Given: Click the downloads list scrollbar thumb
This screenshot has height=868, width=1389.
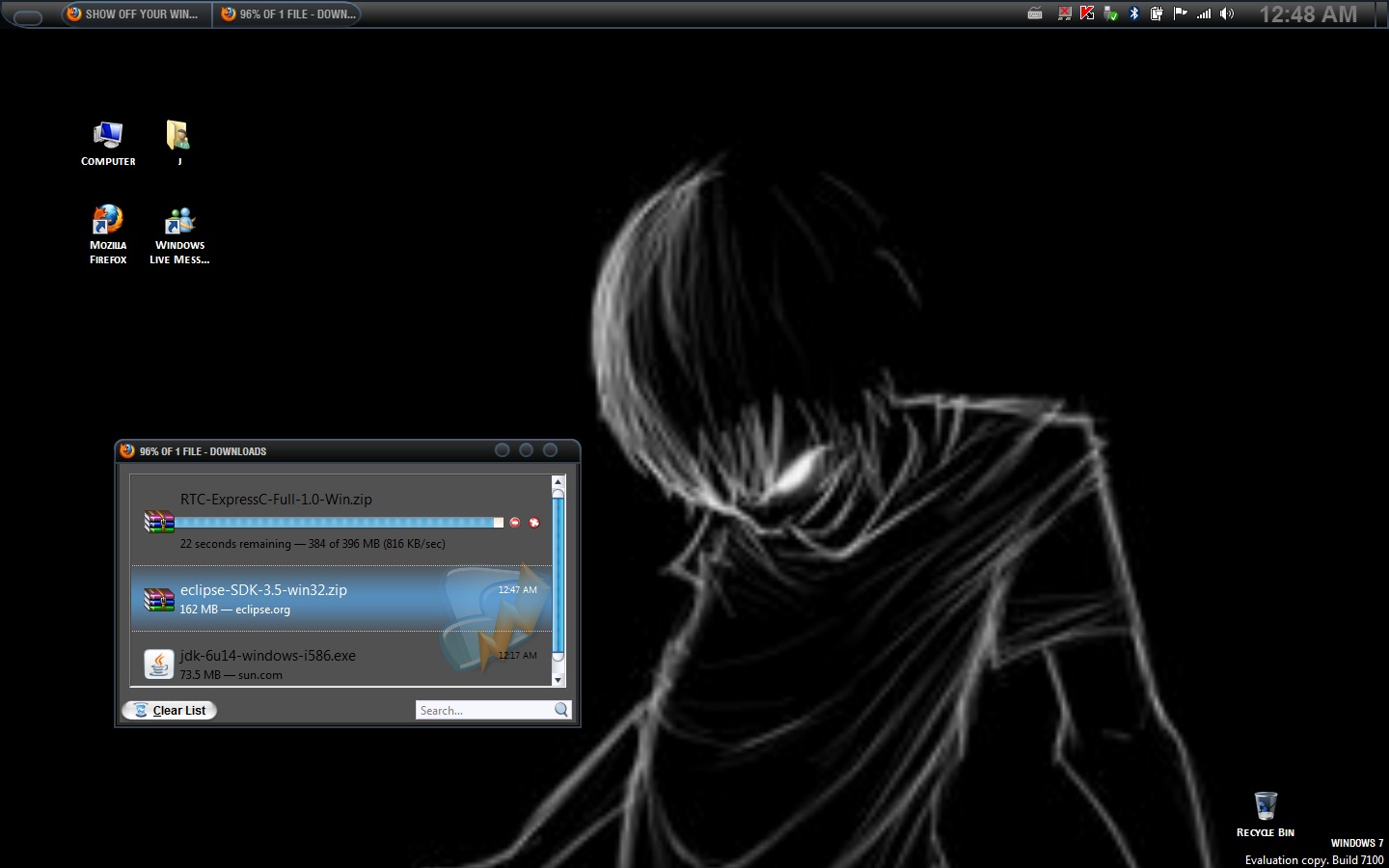Looking at the screenshot, I should tap(558, 577).
